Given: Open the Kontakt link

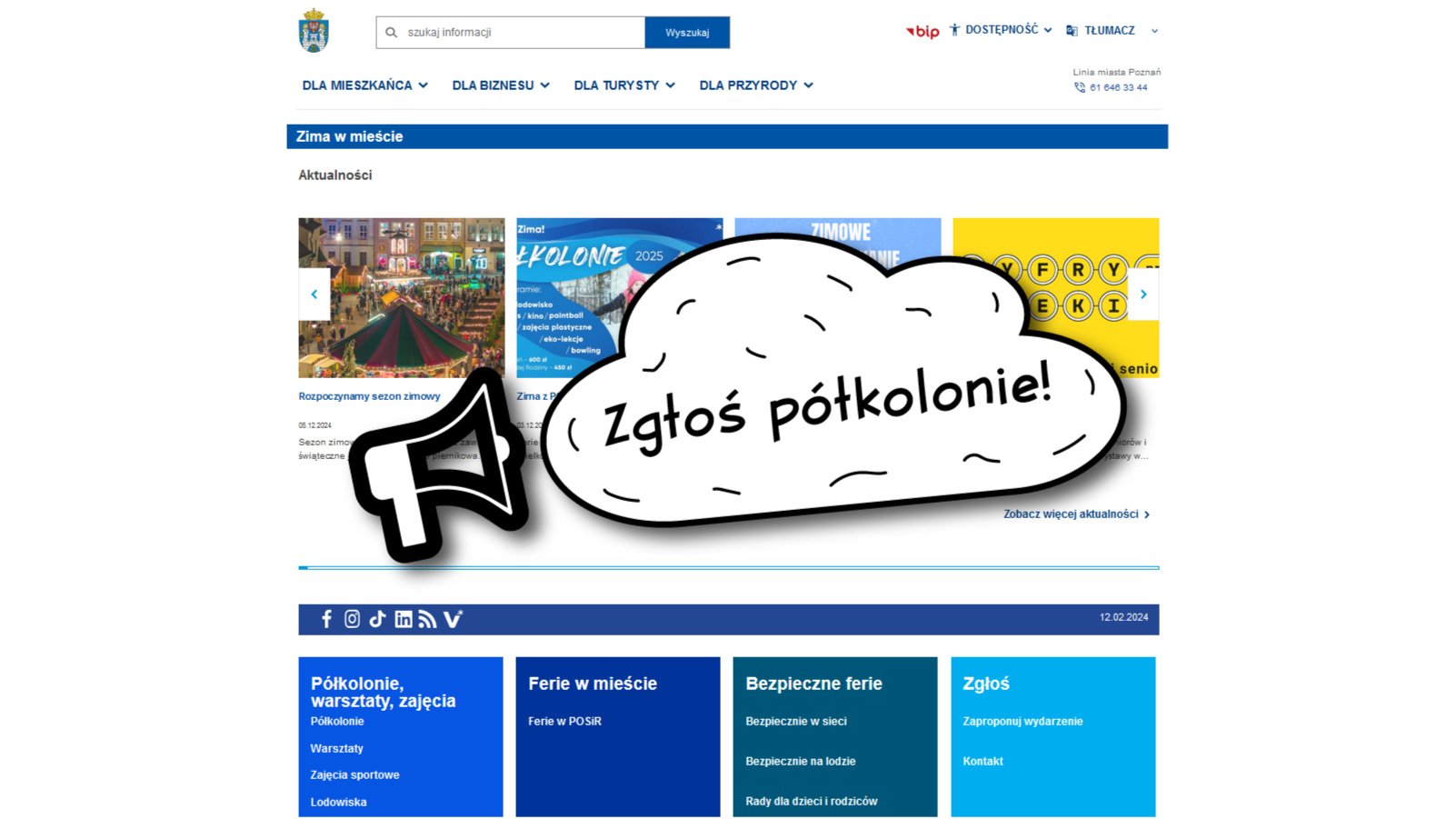Looking at the screenshot, I should click(x=982, y=762).
